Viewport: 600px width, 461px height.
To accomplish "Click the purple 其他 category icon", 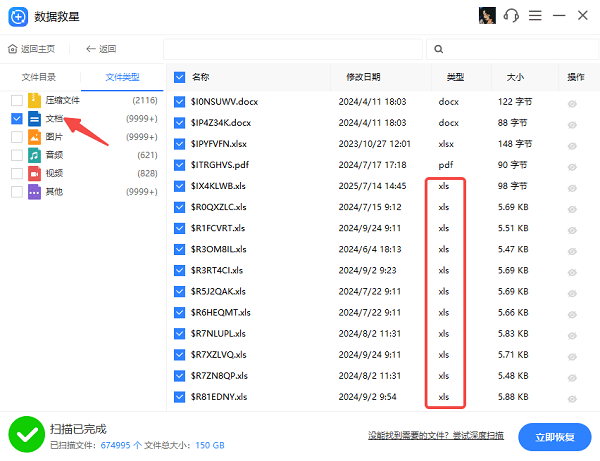I will [34, 191].
